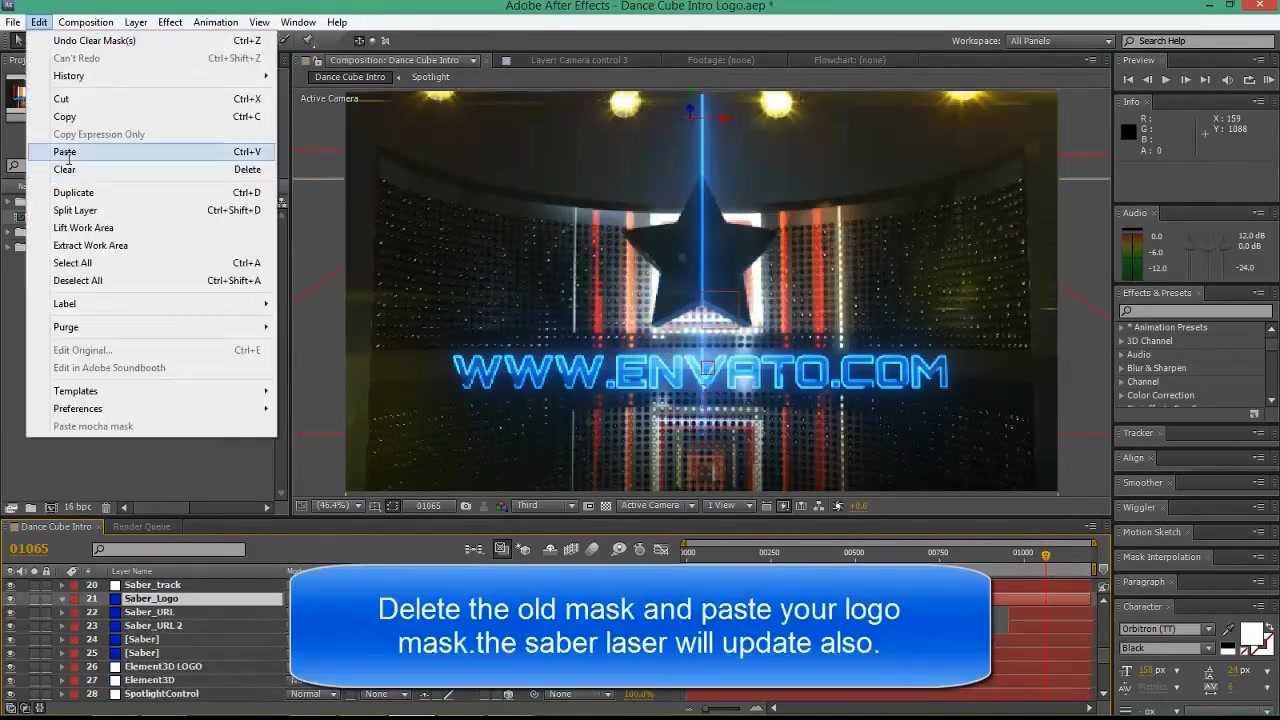
Task: Toggle live update icon in timeline
Action: (x=501, y=549)
